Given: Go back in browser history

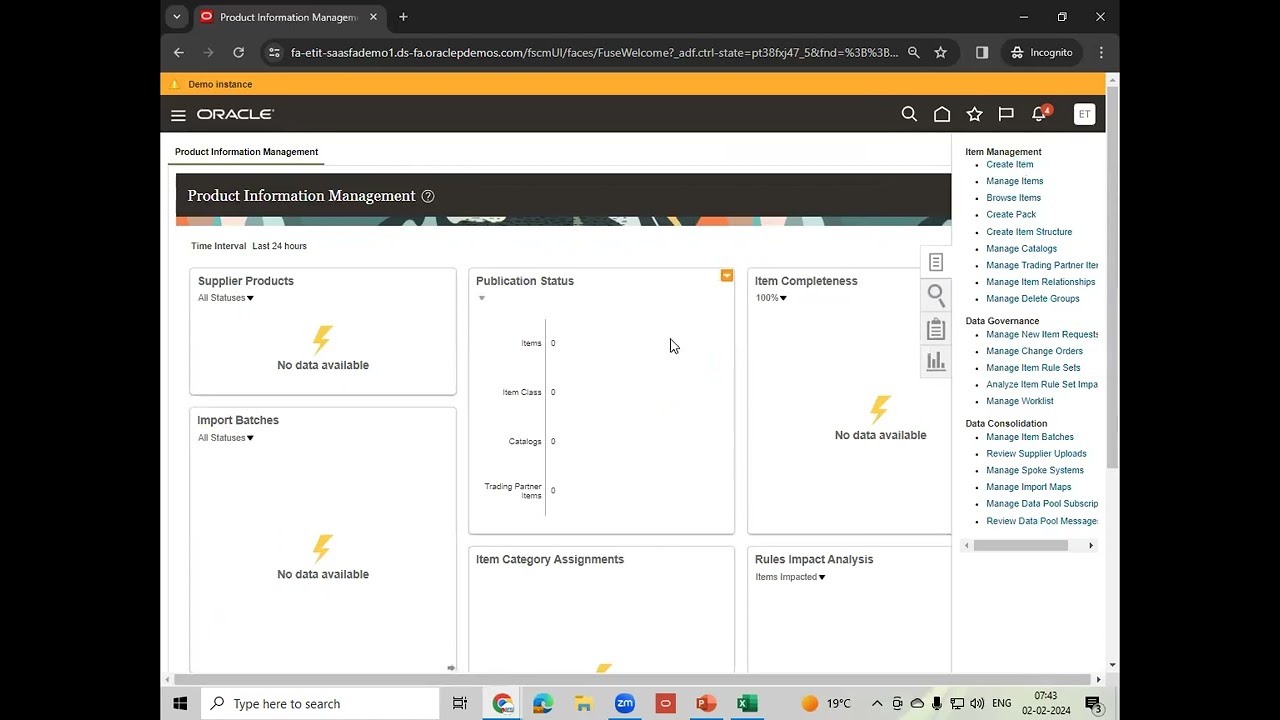Looking at the screenshot, I should coord(179,53).
